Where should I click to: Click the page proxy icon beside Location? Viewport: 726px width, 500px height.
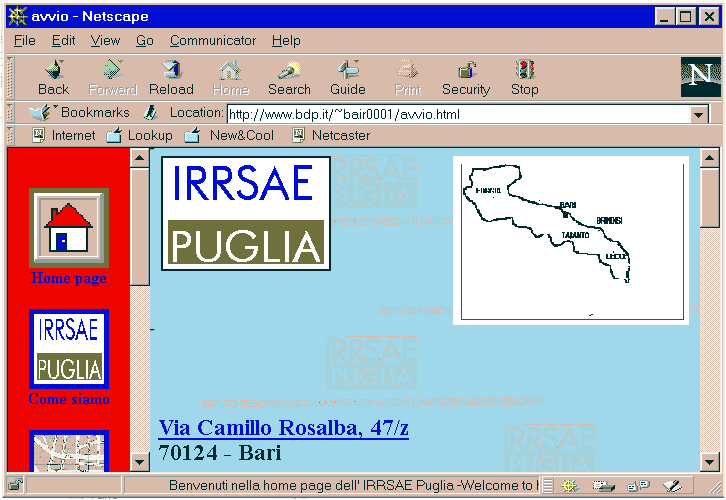coord(150,113)
